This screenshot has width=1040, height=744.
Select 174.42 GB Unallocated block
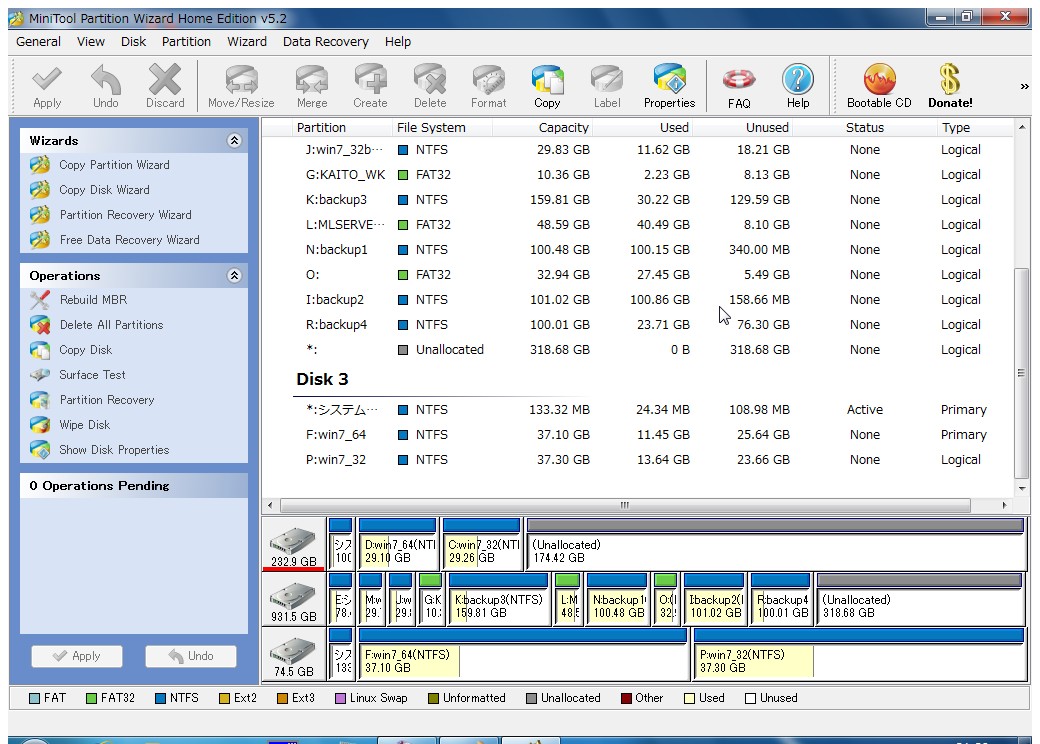776,545
